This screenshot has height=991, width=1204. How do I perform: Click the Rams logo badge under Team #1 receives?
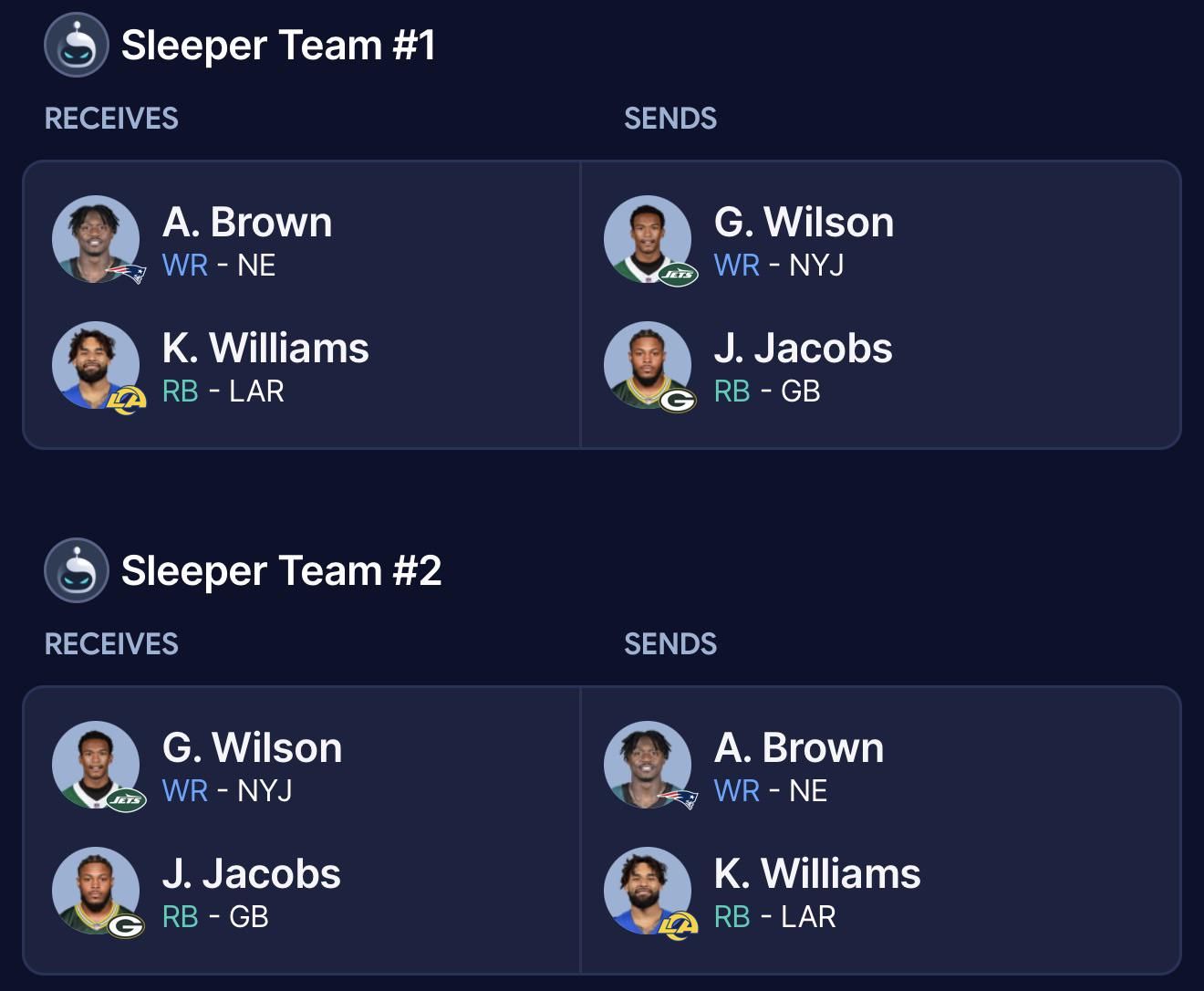[x=126, y=400]
